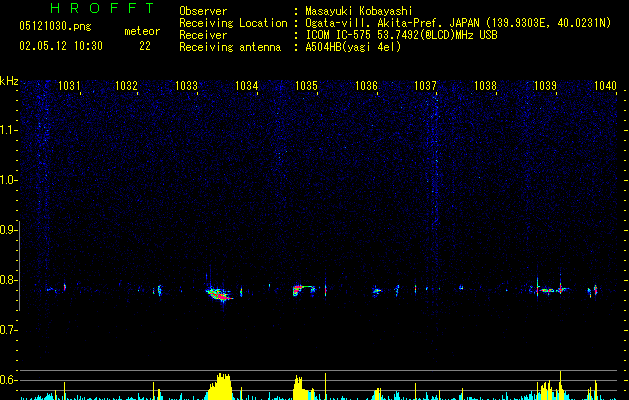Screen dimensions: 629x400
Task: Click the kHz axis unit label
Action: pyautogui.click(x=9, y=81)
